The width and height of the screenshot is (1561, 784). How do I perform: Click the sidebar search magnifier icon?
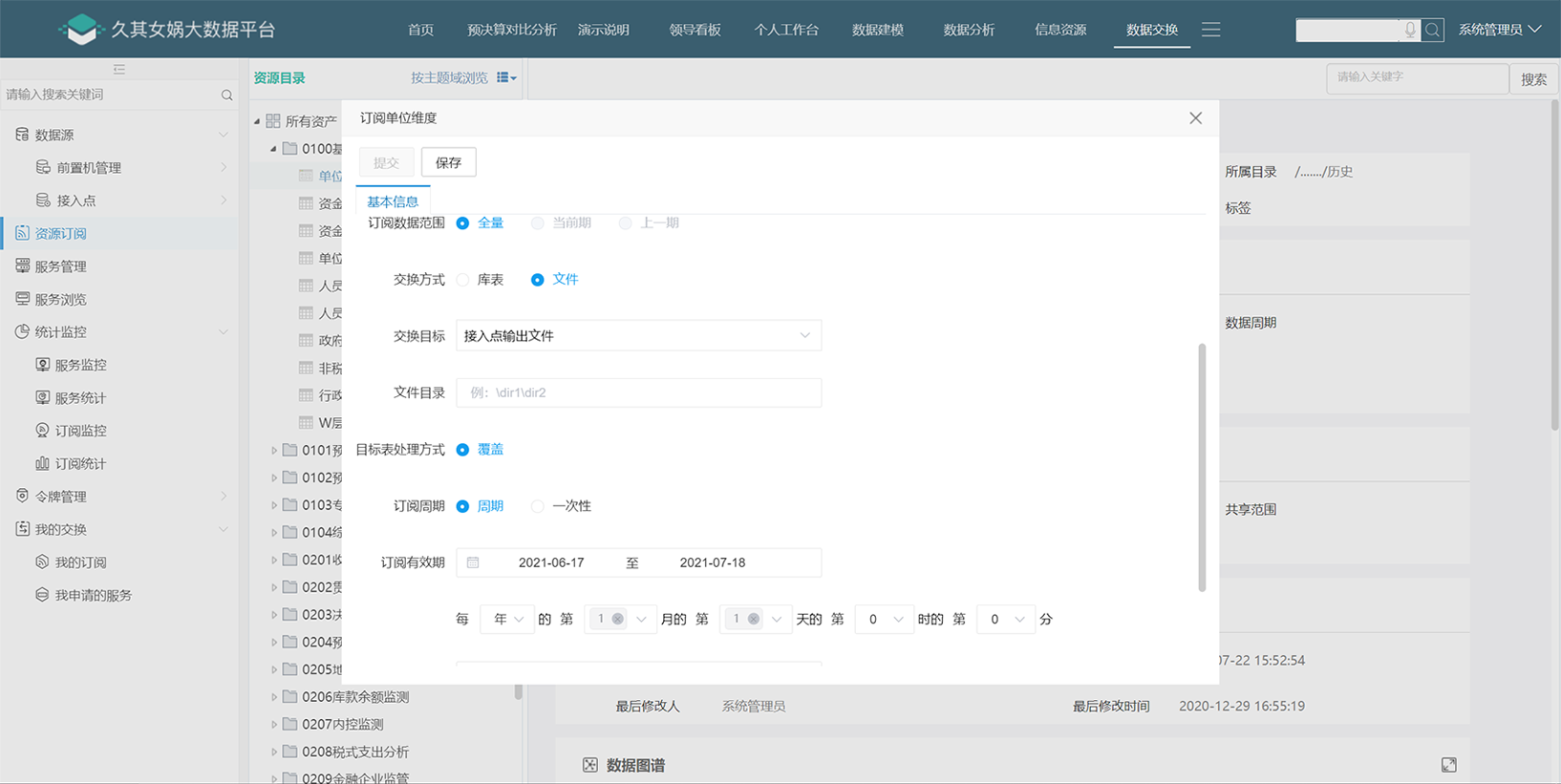[226, 95]
